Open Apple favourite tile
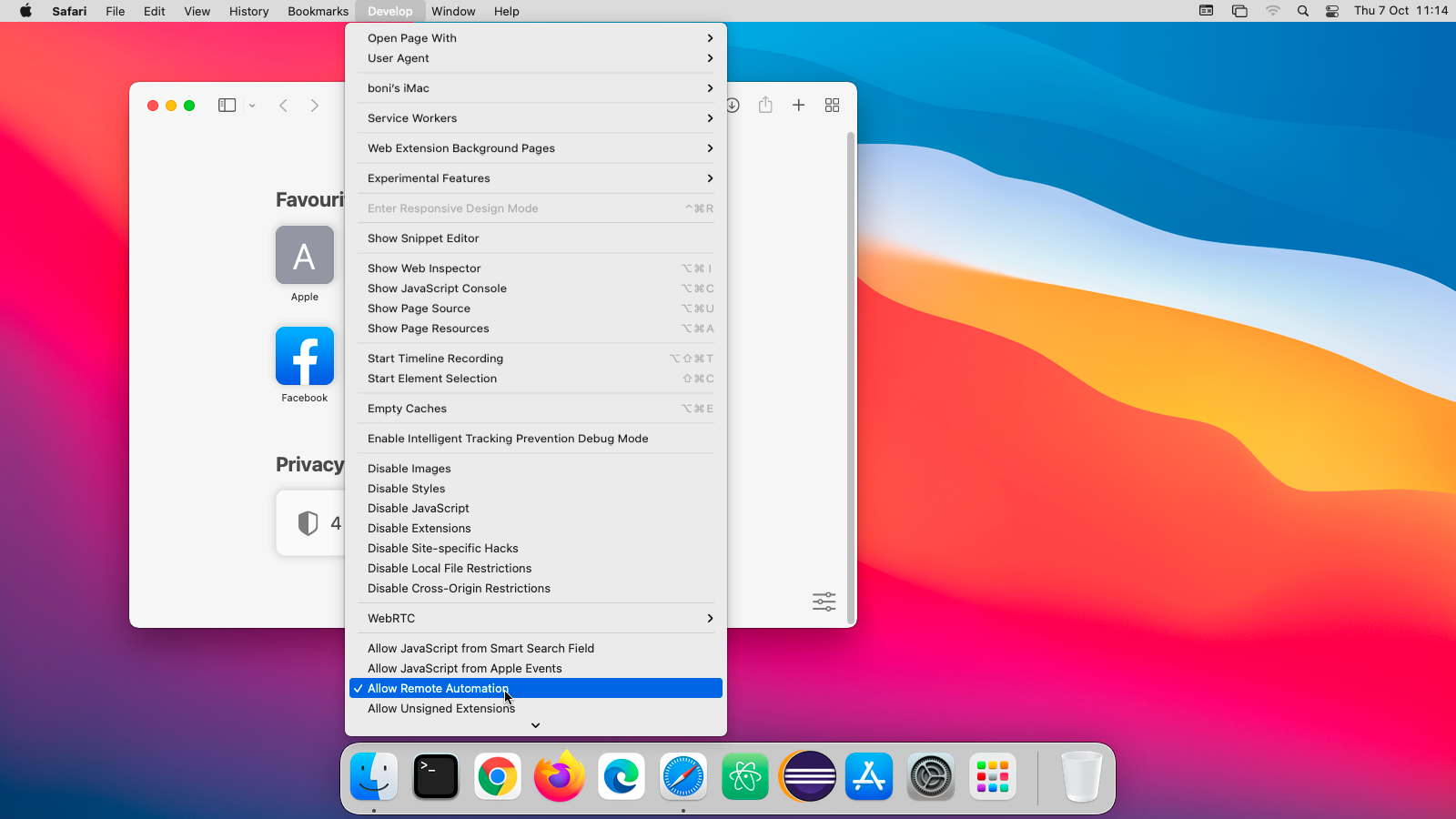Screen dimensions: 1456x819 click(305, 256)
